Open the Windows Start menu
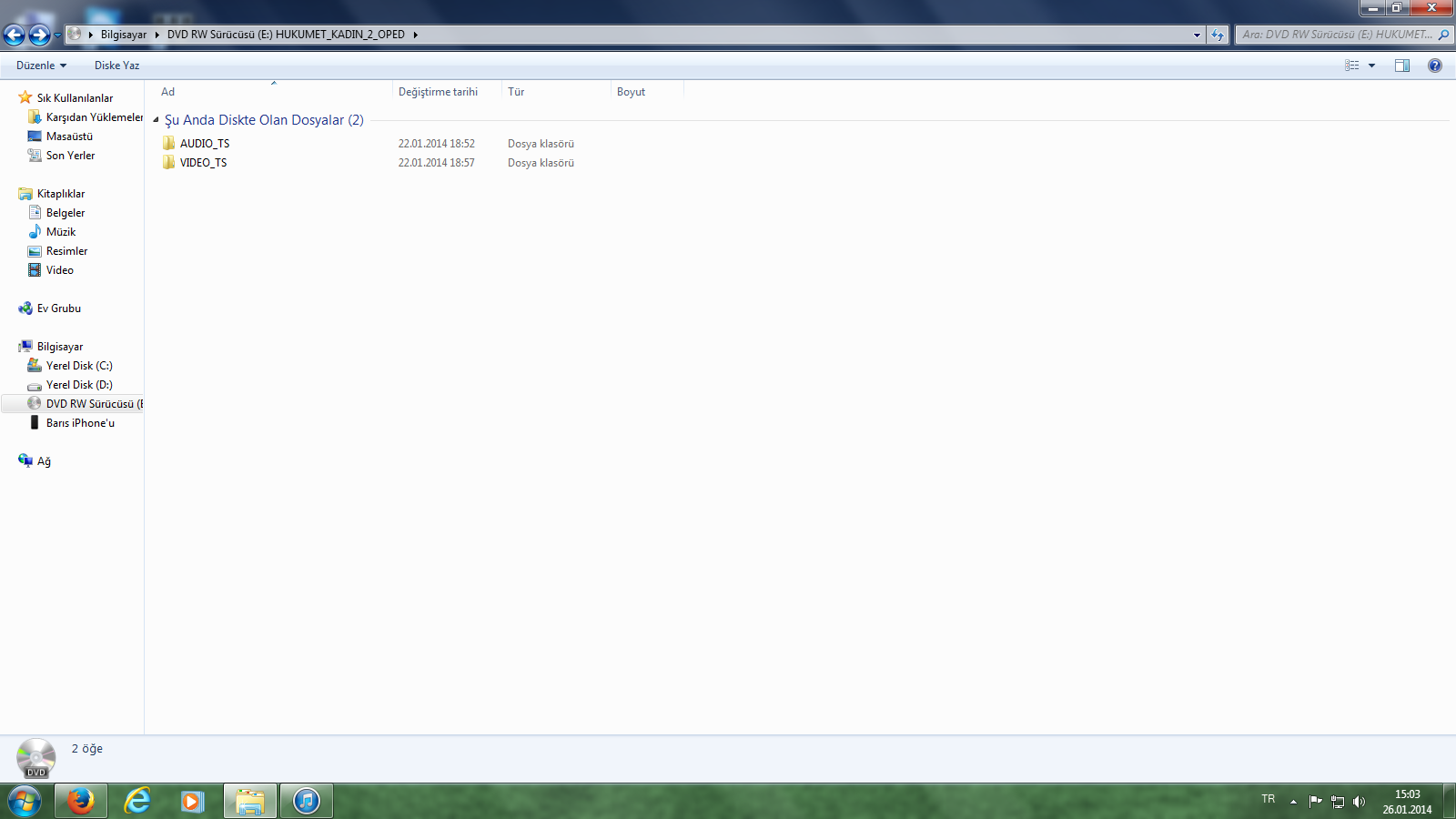 point(25,801)
